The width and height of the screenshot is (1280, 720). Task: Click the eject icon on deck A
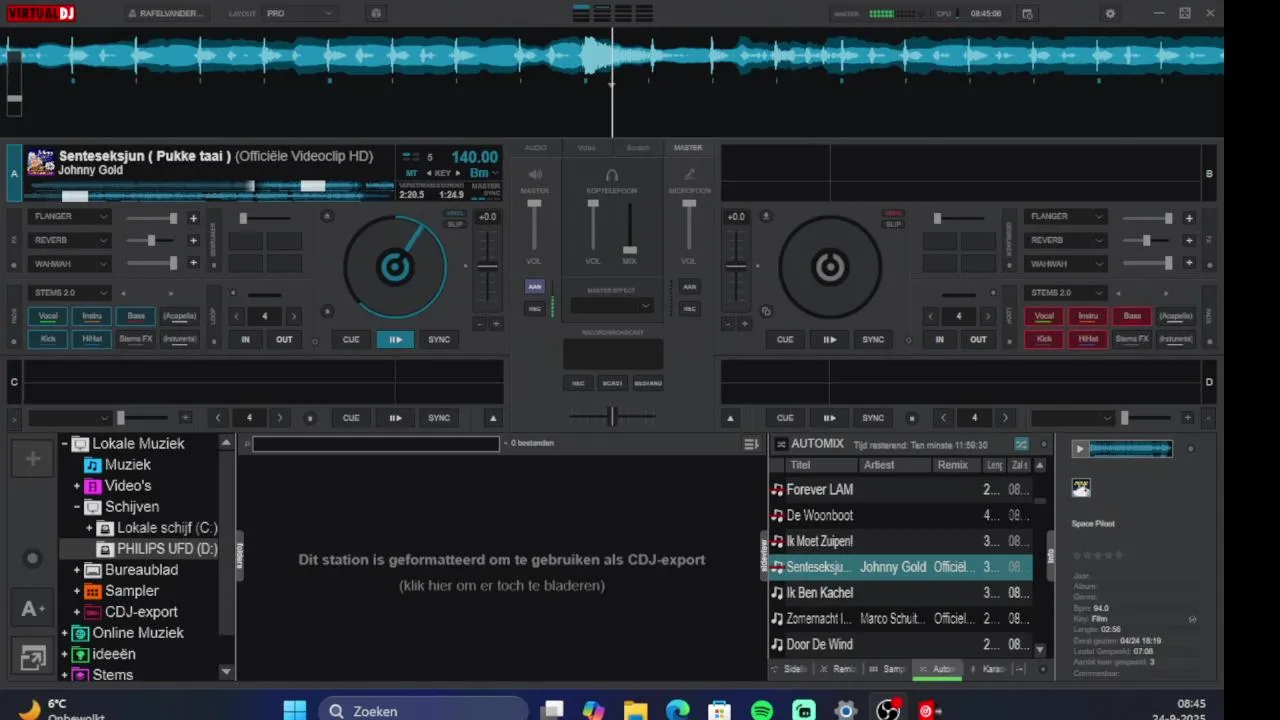point(326,216)
